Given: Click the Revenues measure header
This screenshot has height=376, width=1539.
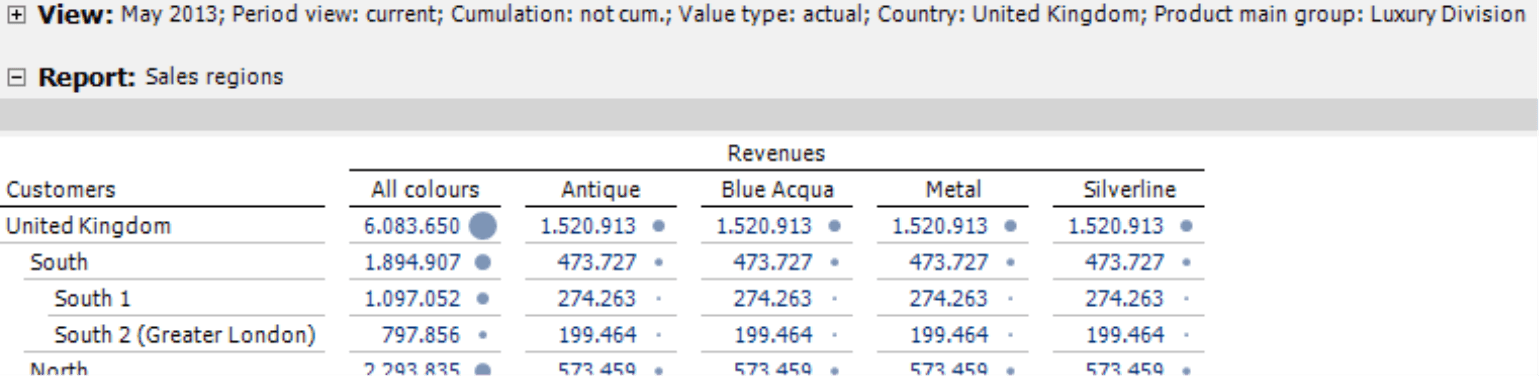Looking at the screenshot, I should [777, 153].
